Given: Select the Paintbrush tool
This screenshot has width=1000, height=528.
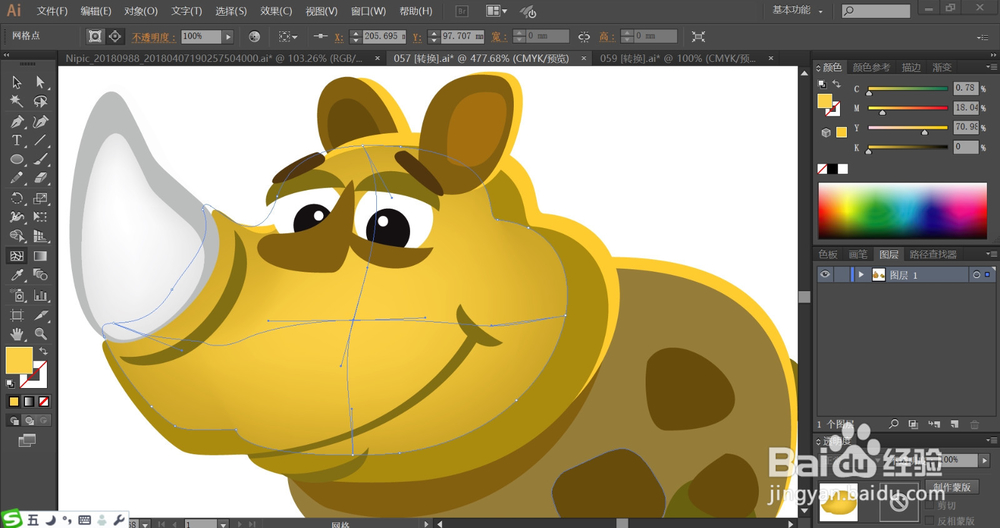Looking at the screenshot, I should point(41,159).
